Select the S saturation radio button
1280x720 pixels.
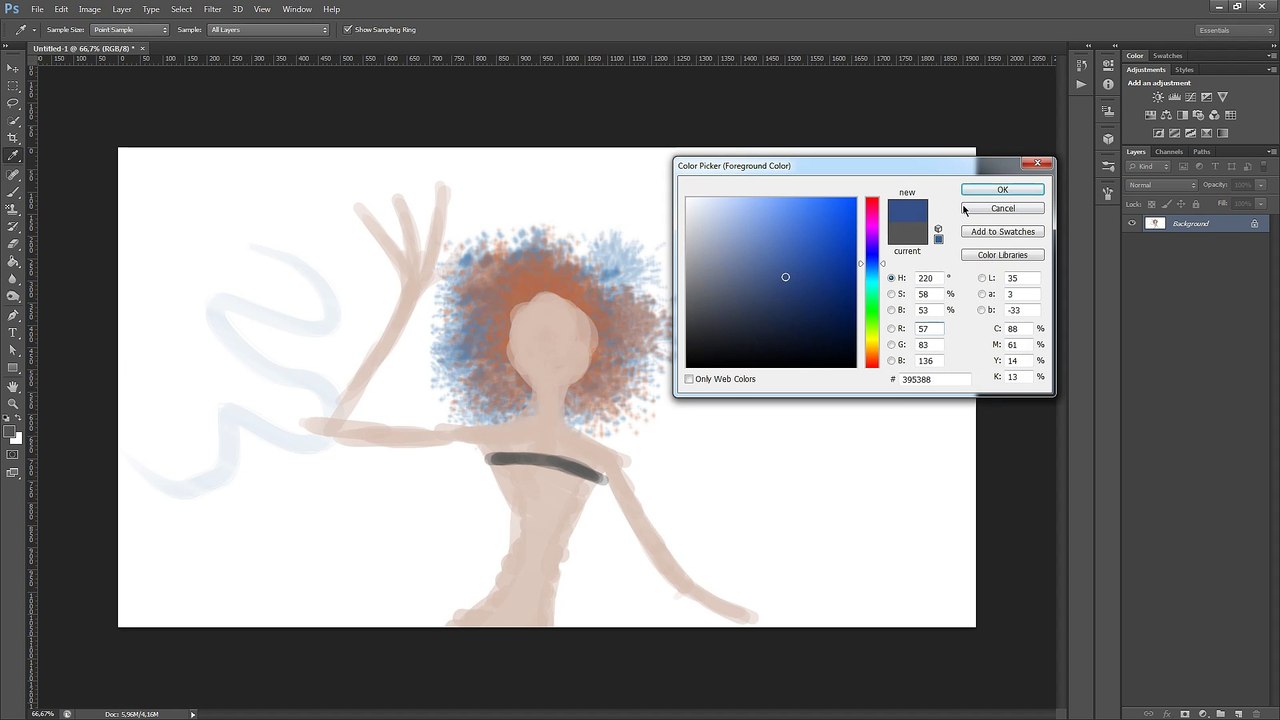[891, 294]
